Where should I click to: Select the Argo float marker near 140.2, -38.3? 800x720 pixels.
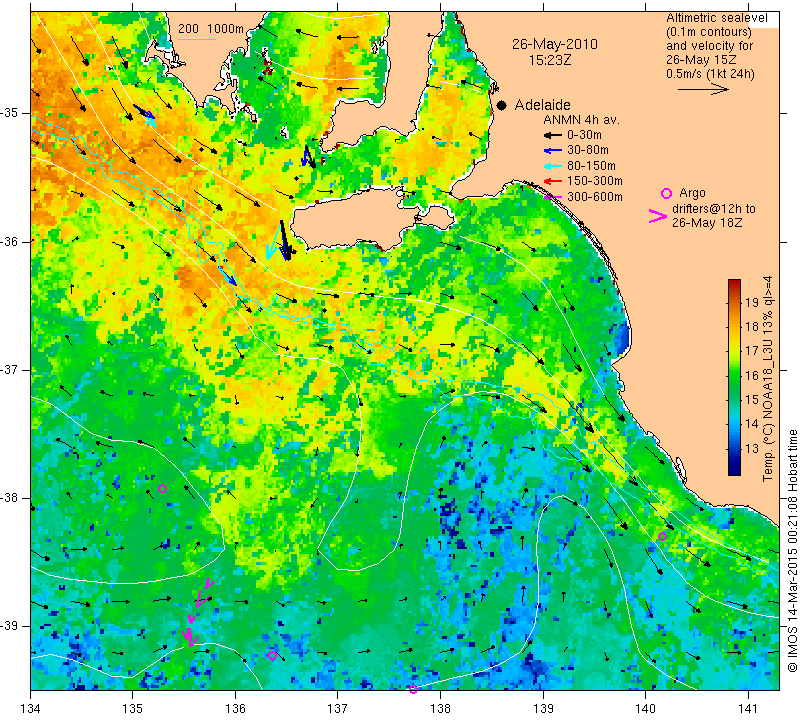pos(662,536)
